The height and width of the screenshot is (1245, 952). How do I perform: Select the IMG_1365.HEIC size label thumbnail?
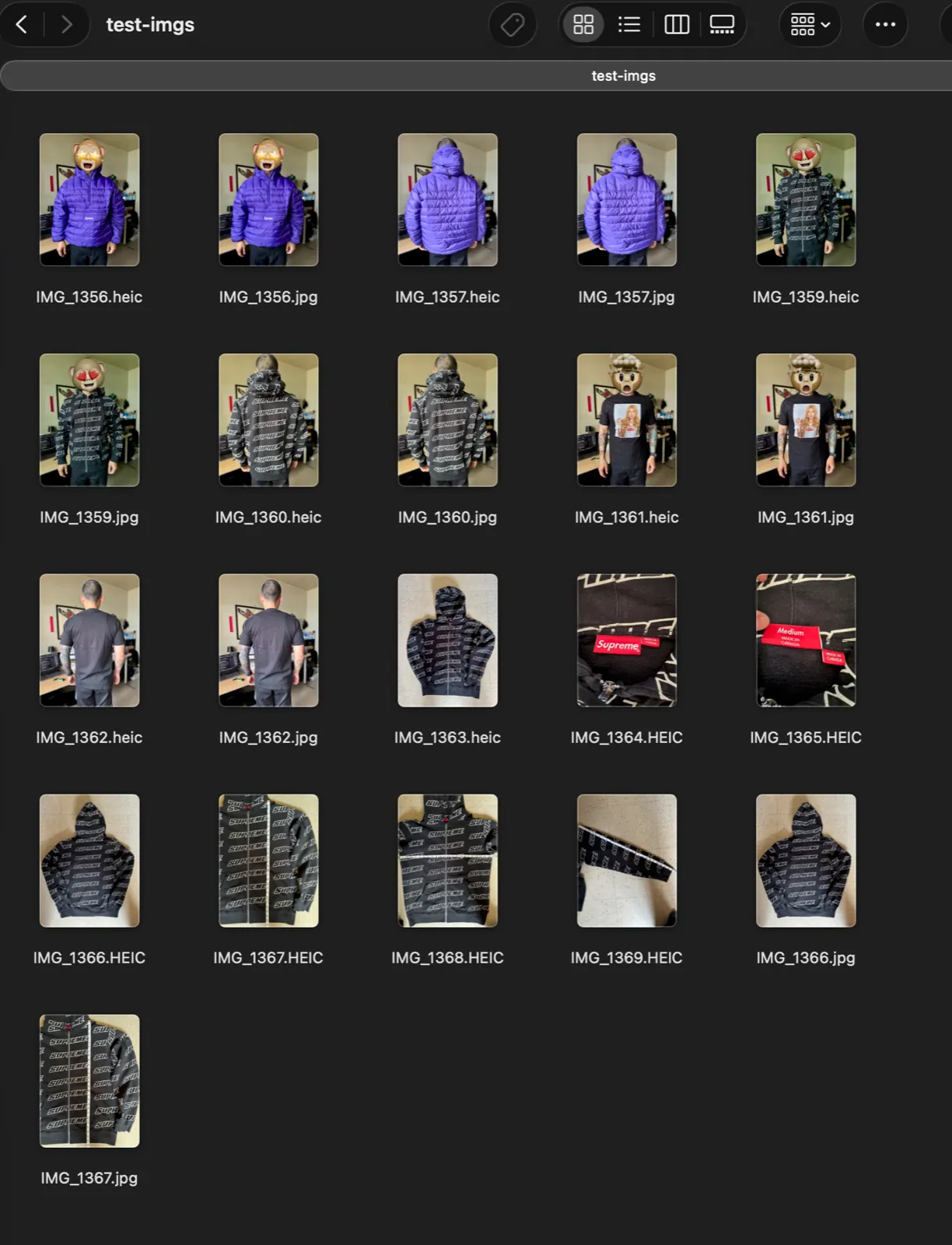pos(806,640)
